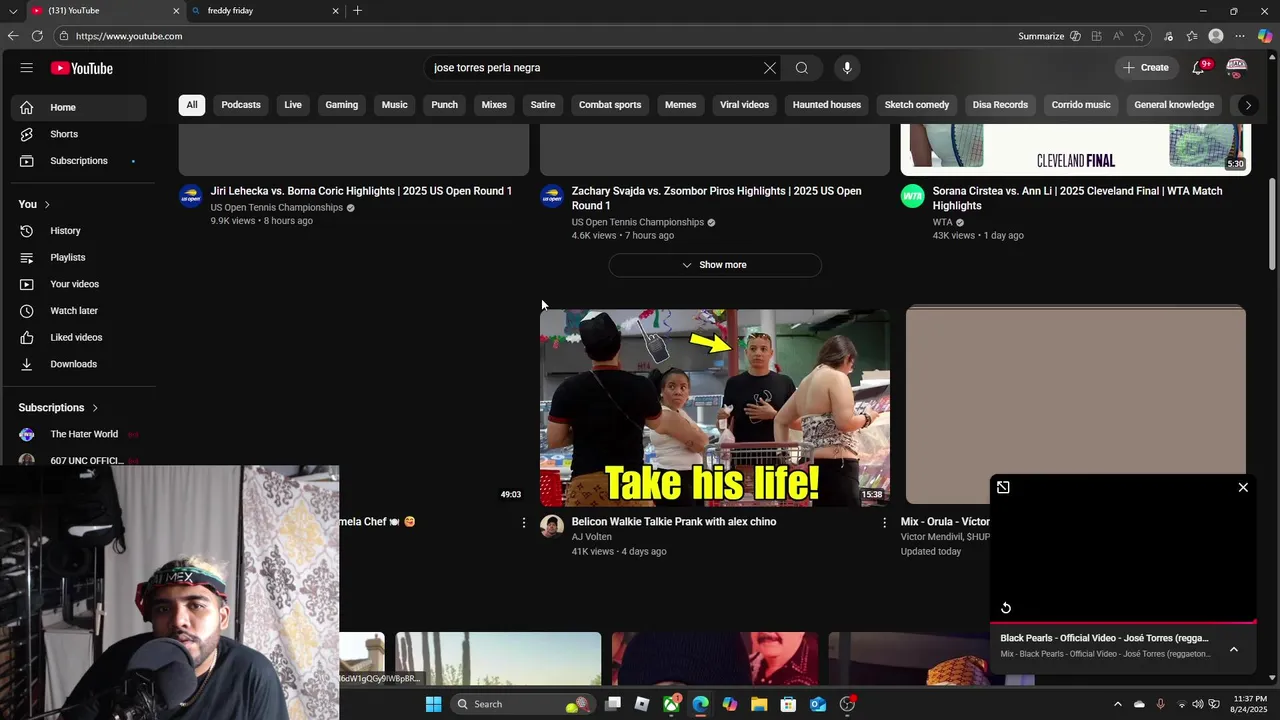Show hidden system tray icons

1118,704
